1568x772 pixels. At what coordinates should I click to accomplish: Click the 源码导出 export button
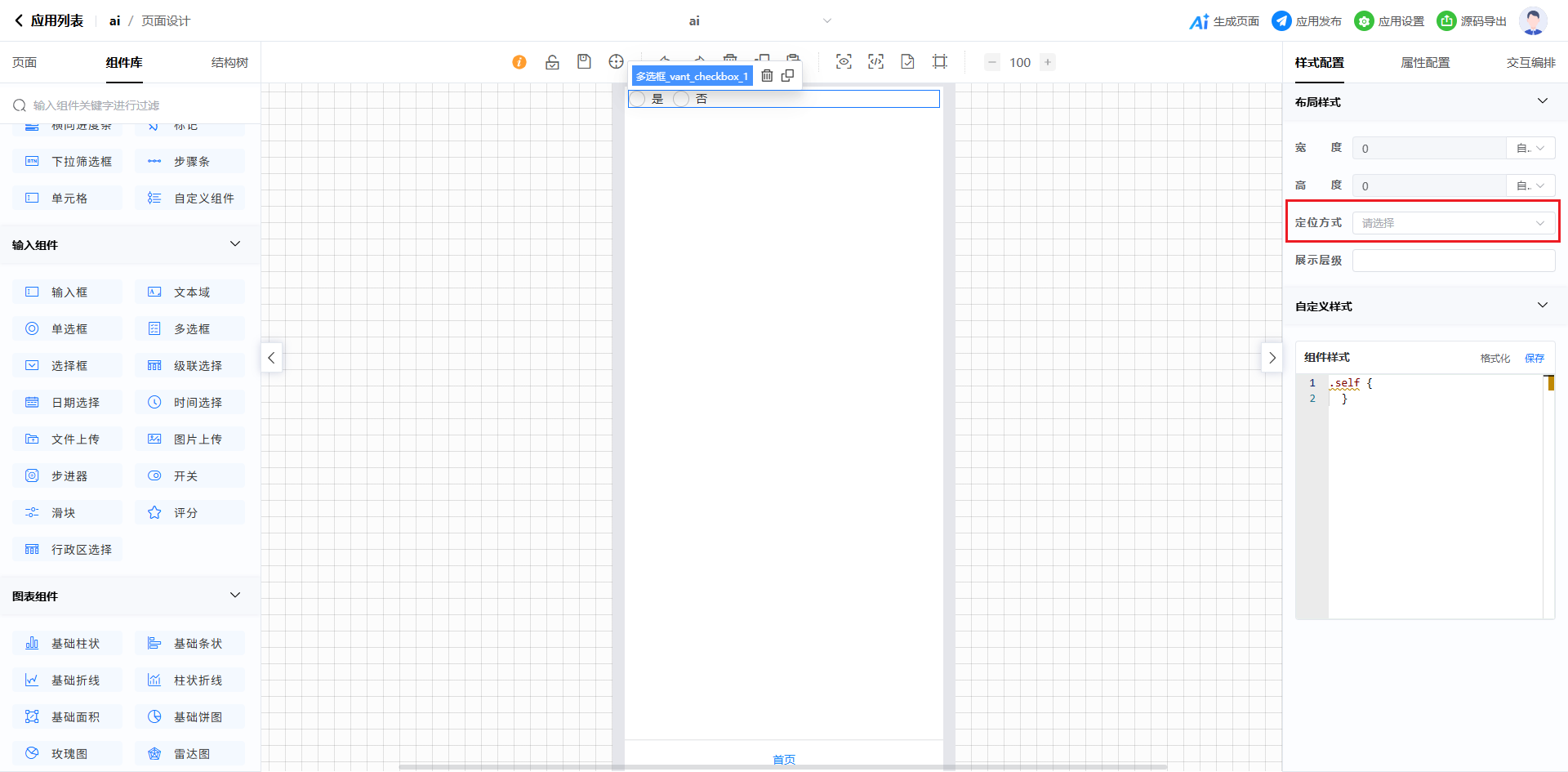(1472, 21)
